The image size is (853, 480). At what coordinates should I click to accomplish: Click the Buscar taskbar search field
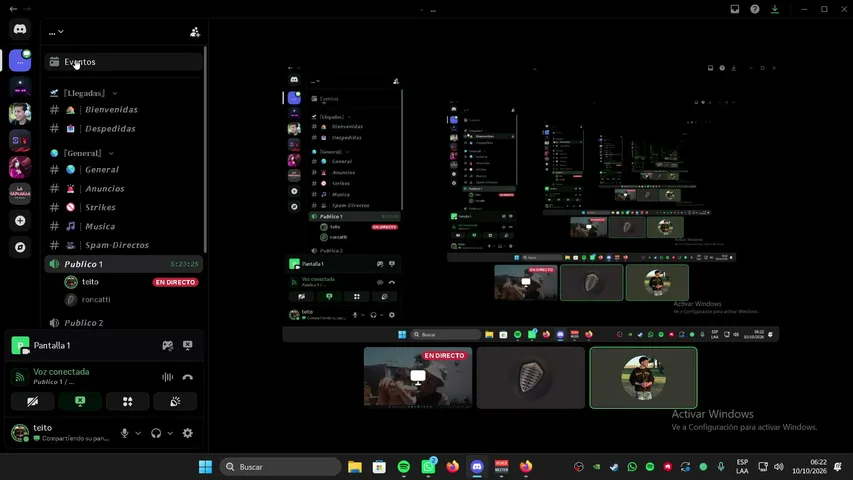coord(281,467)
